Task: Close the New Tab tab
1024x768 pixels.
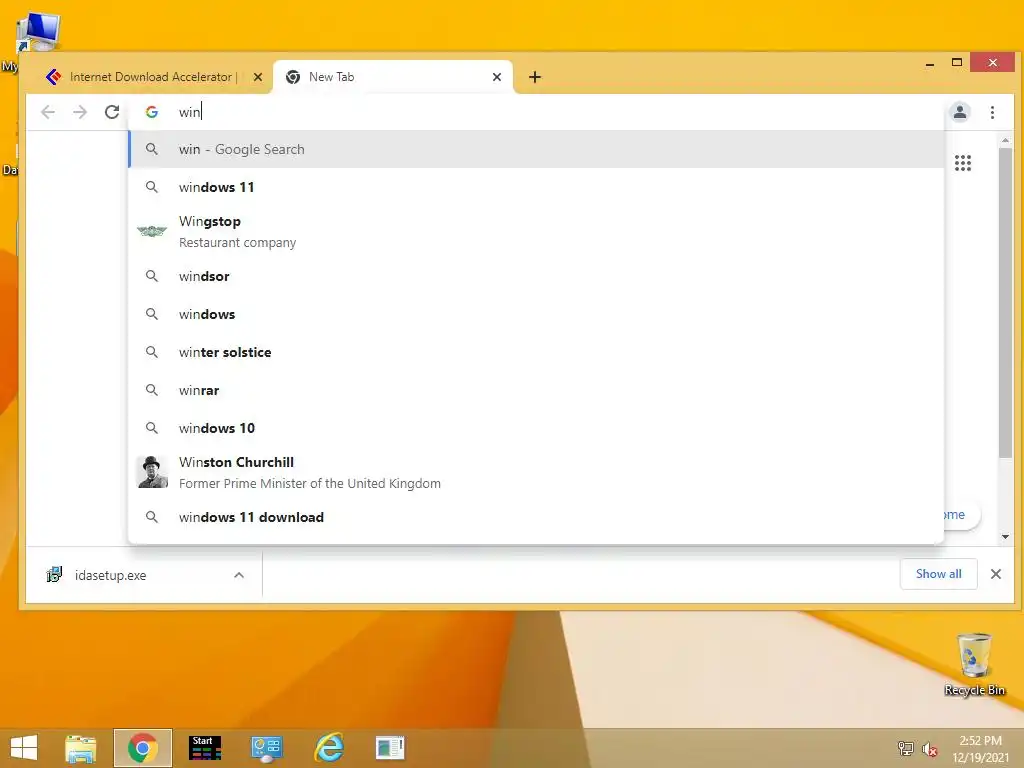Action: click(x=496, y=77)
